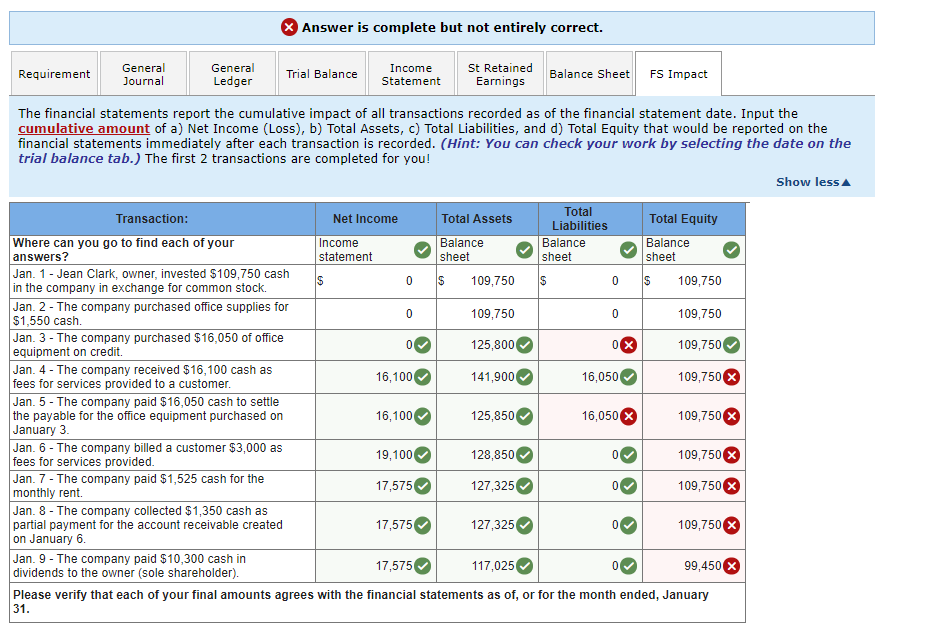Viewport: 927px width, 632px height.
Task: Click the red X on Jan. 9 Total Equity
Action: tap(730, 566)
